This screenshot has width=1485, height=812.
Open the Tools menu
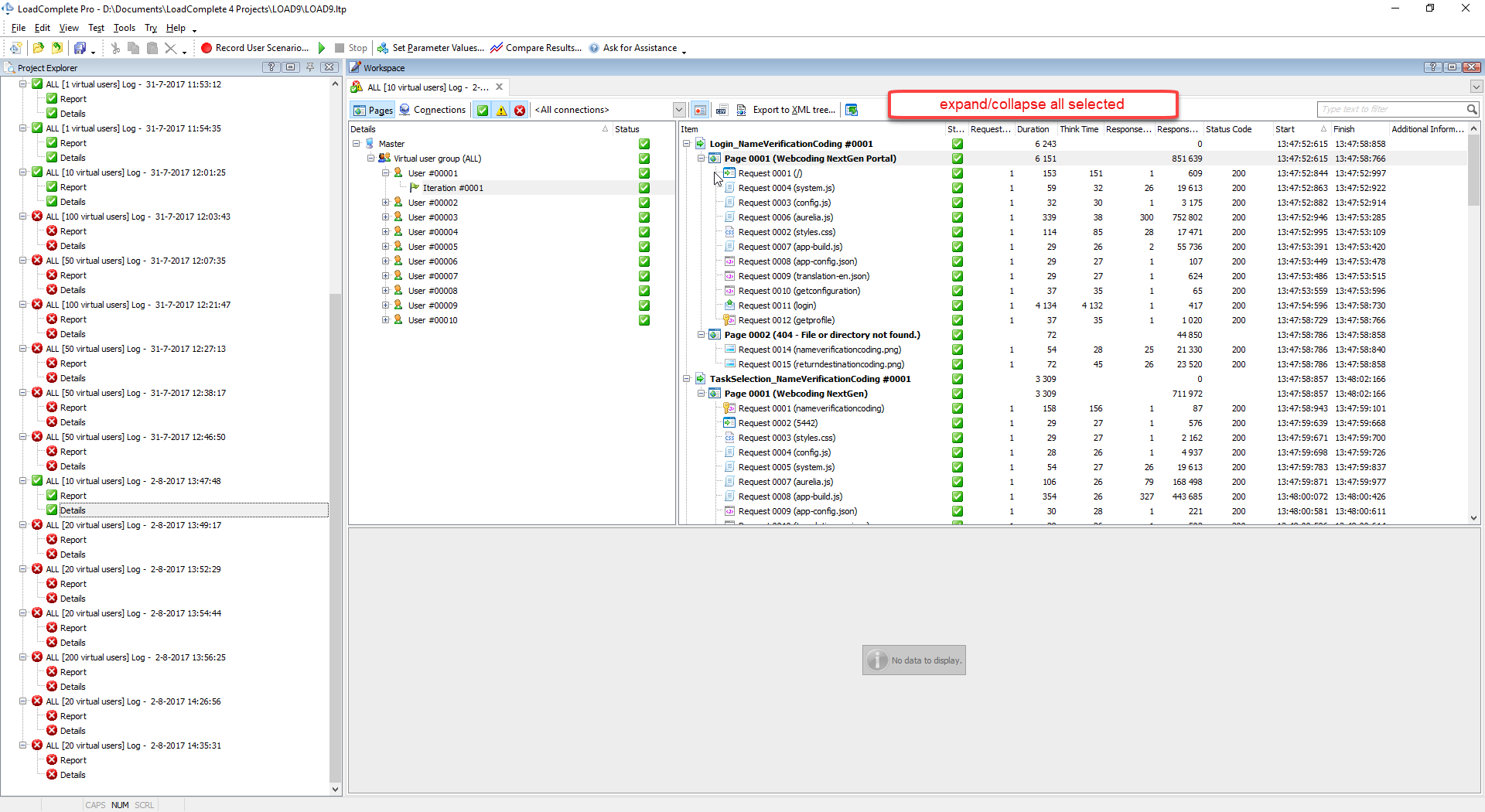click(124, 28)
